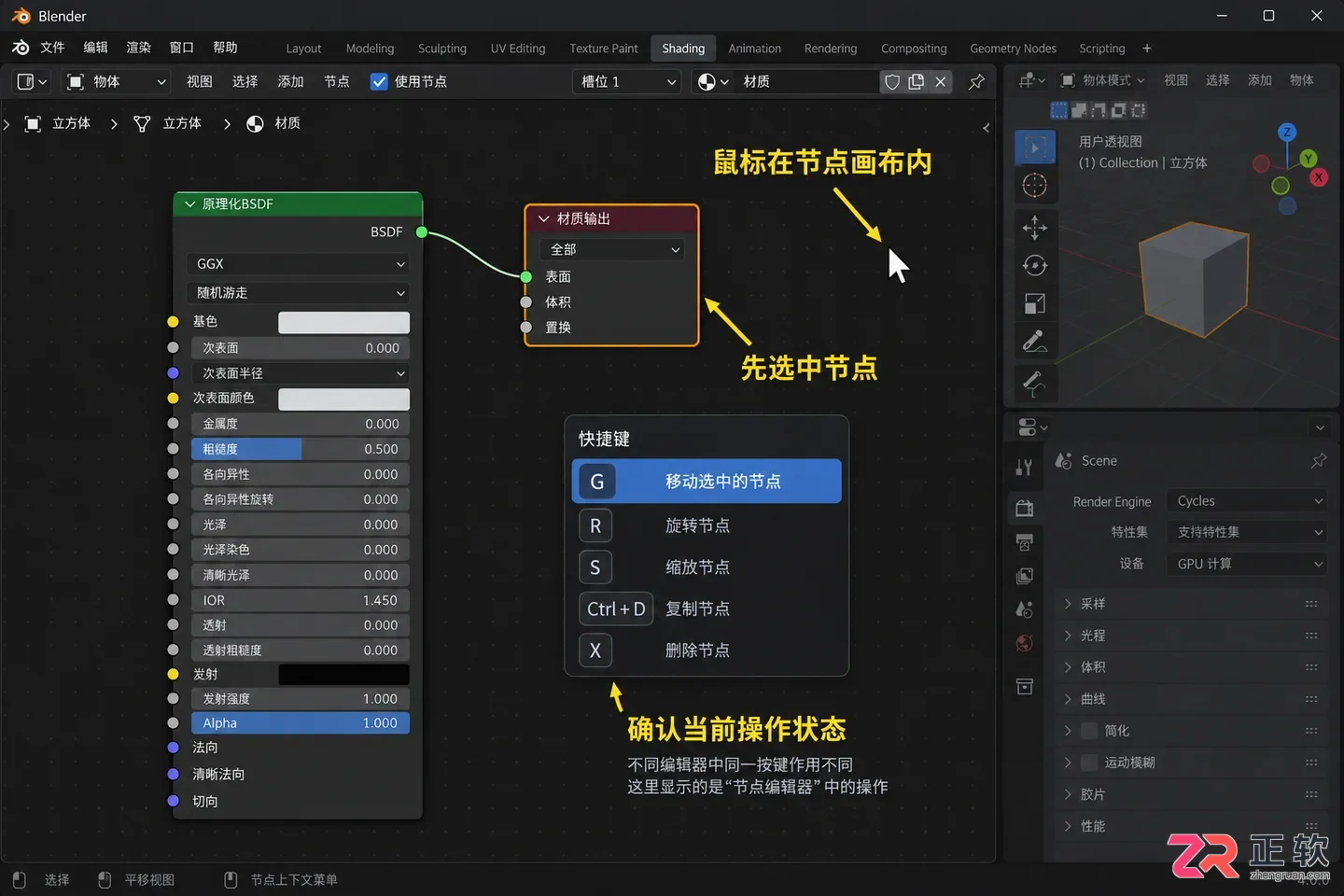Choose the extend selection mode icon in viewport
The height and width of the screenshot is (896, 1344).
pos(1079,110)
